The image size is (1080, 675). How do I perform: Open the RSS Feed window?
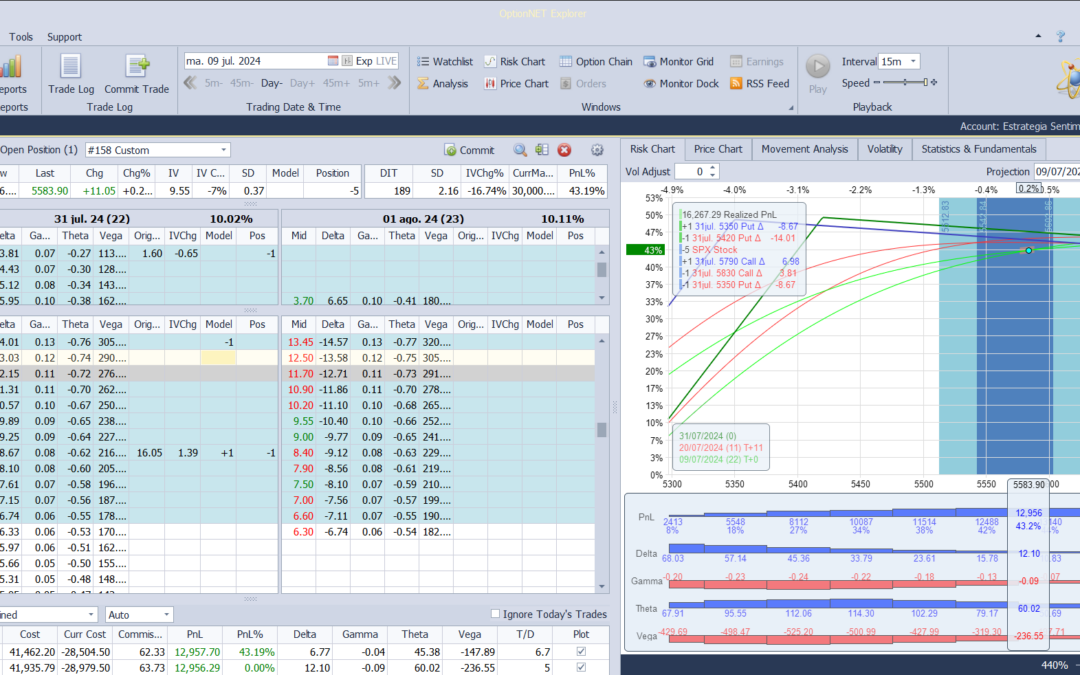click(758, 84)
